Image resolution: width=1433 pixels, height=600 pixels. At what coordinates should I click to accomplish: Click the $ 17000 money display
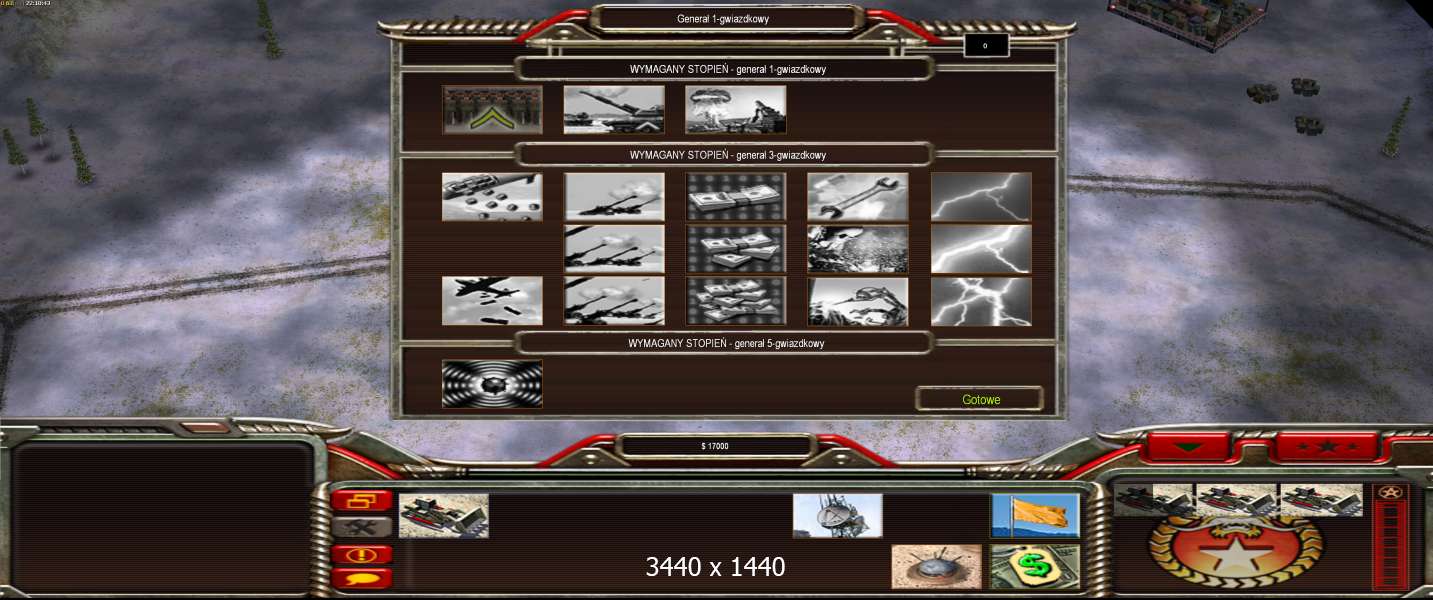(715, 446)
